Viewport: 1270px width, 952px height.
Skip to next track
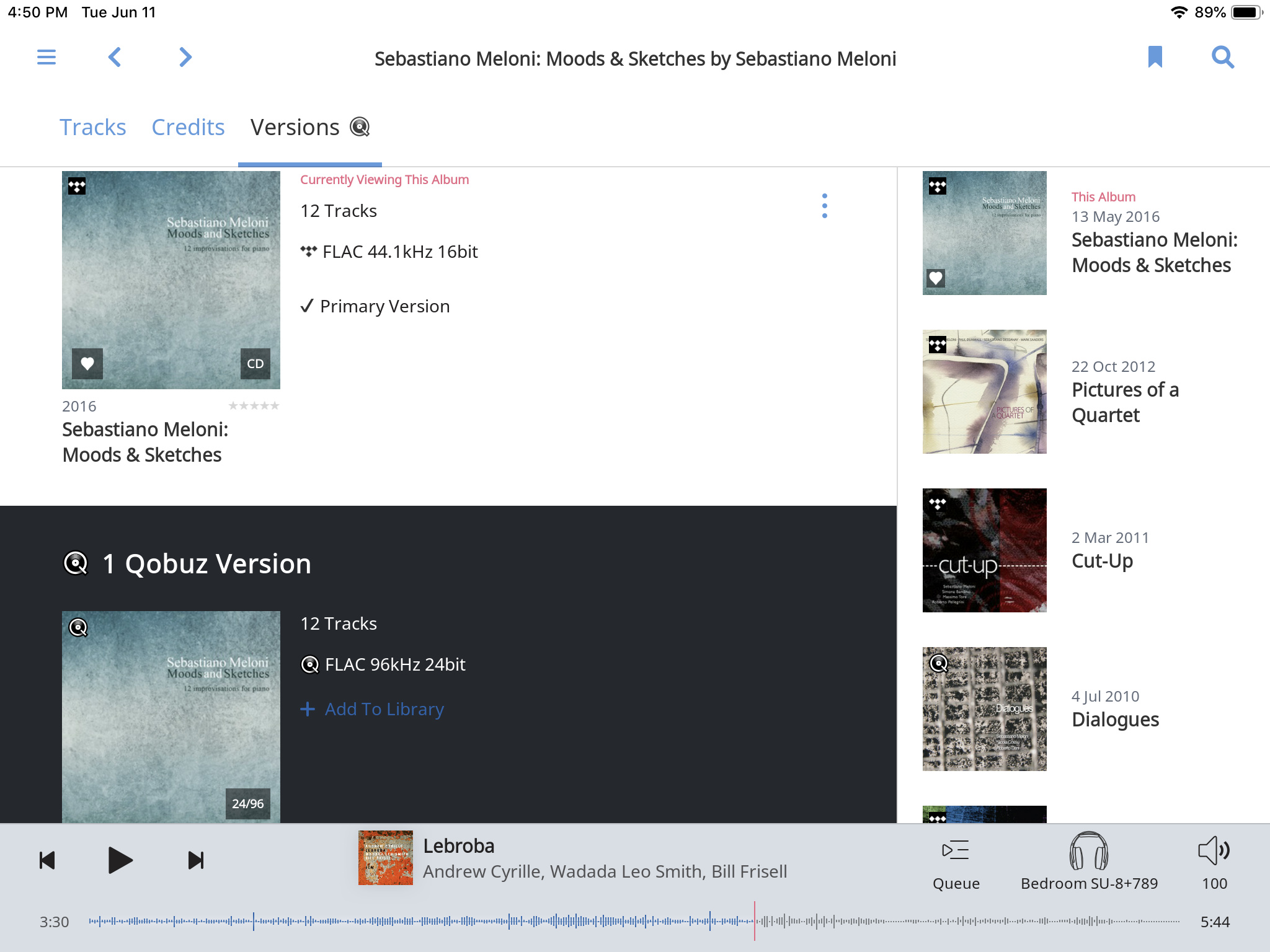[196, 860]
